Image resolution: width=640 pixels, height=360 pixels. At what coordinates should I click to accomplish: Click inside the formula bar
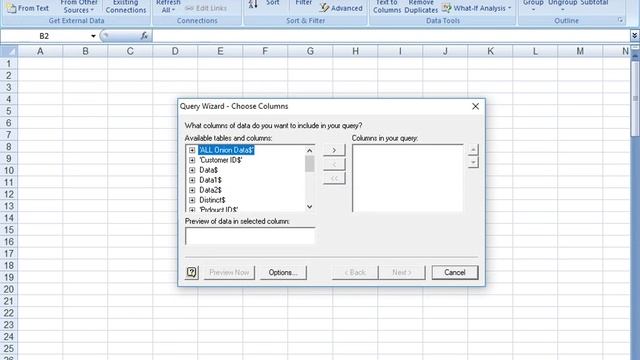[x=391, y=36]
